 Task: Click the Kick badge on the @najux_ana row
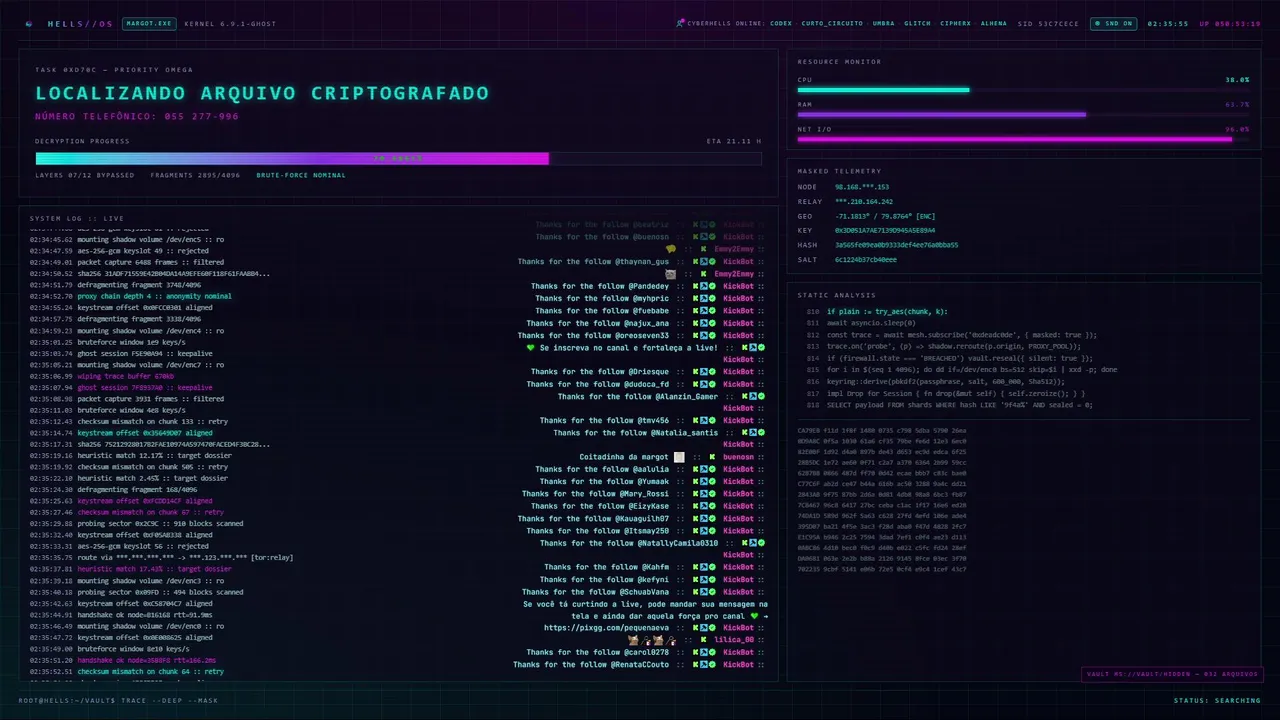point(696,323)
